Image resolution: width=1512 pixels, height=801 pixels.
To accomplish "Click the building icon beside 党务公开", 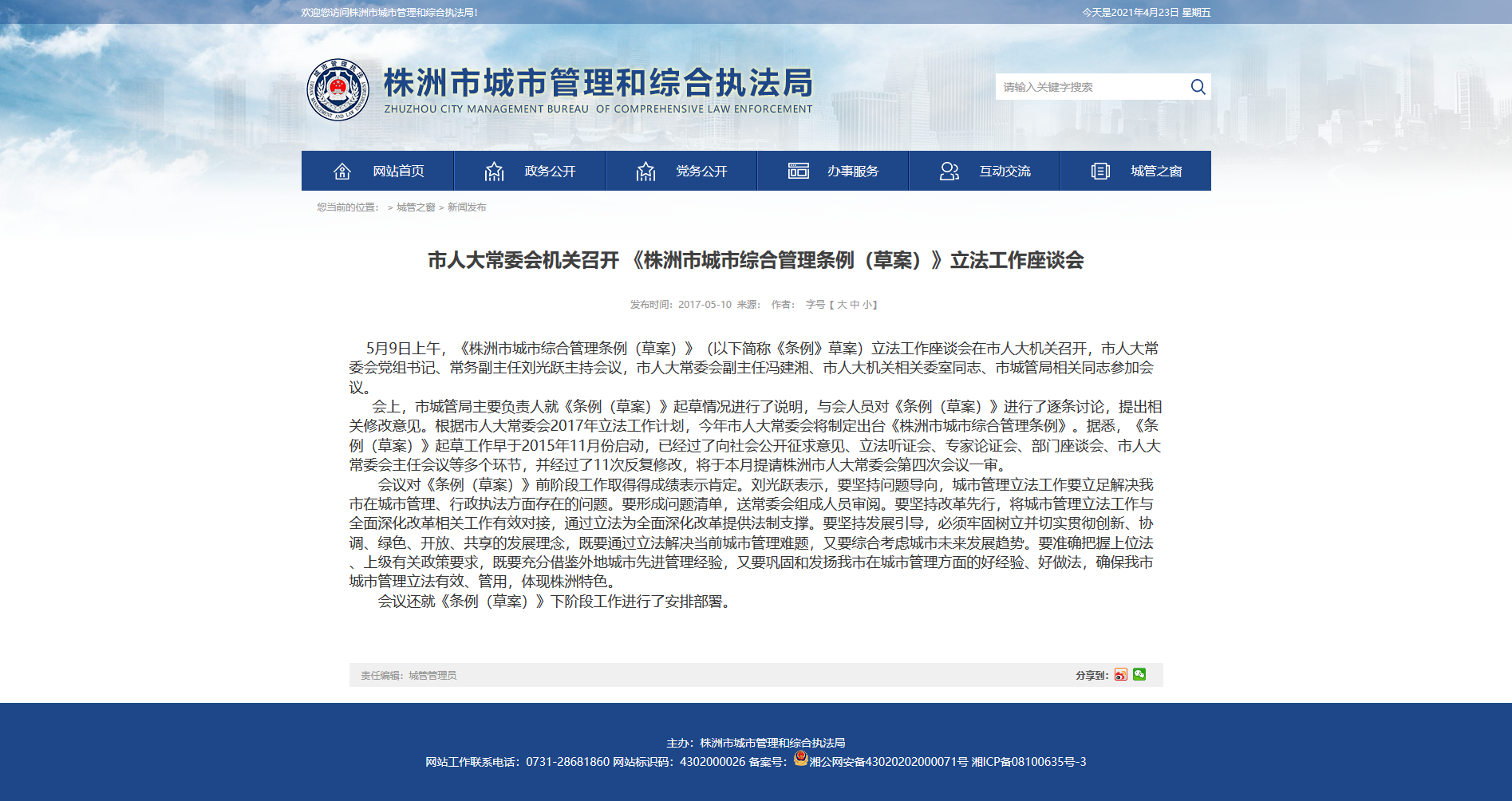I will pos(645,171).
